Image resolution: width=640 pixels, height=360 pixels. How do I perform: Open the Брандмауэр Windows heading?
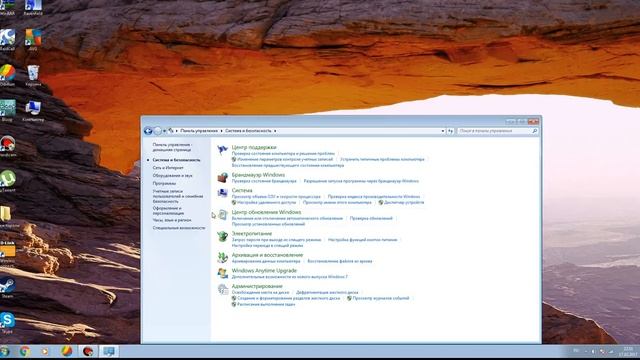coord(258,175)
